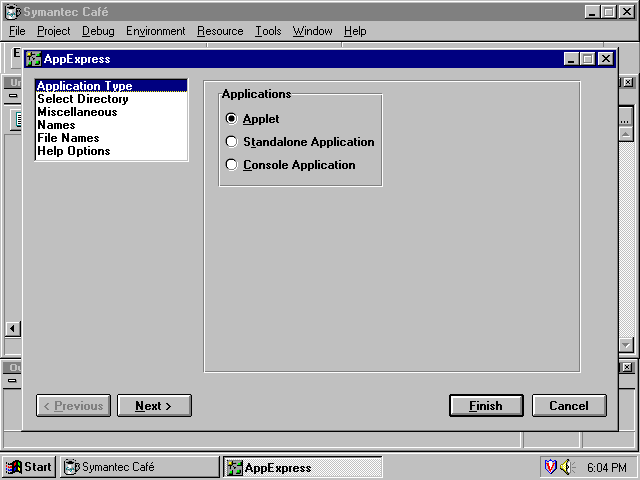Screen dimensions: 640x480
Task: Click the Next button
Action: coord(154,405)
